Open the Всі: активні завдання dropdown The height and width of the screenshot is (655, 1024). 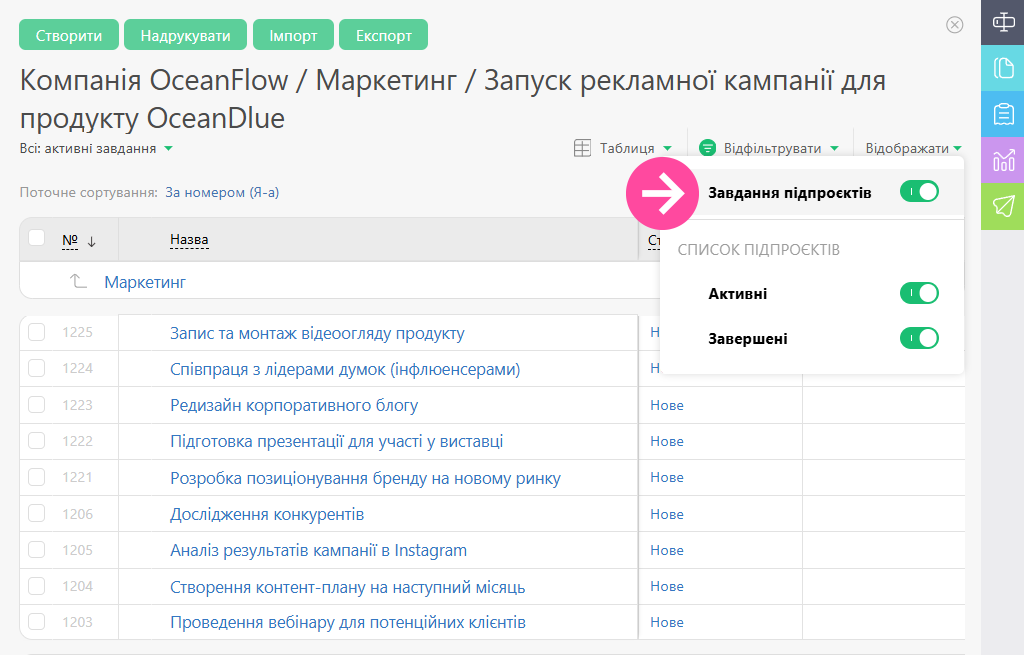(x=96, y=148)
